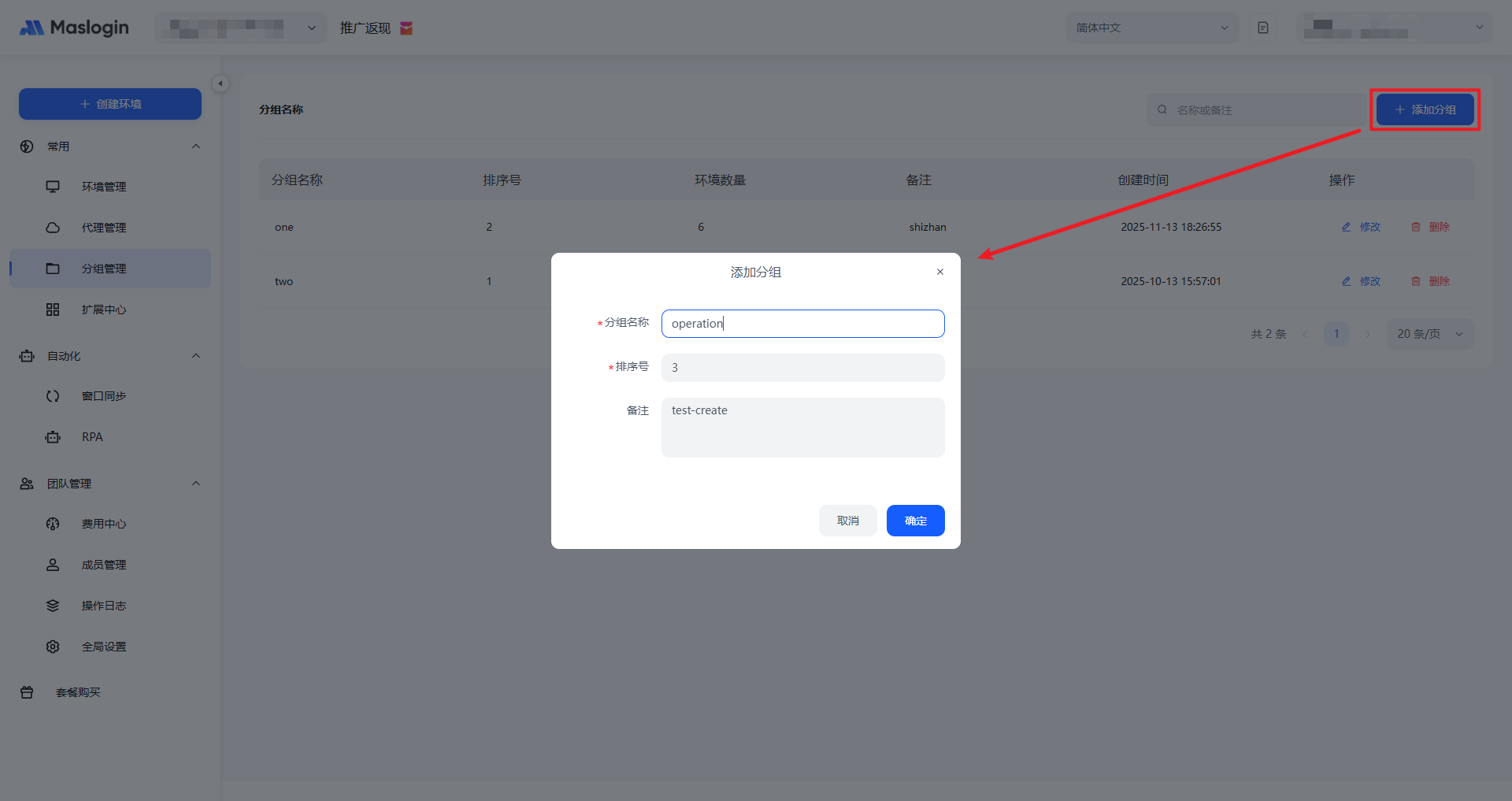
Task: Click the 排序号 input field
Action: coord(802,368)
